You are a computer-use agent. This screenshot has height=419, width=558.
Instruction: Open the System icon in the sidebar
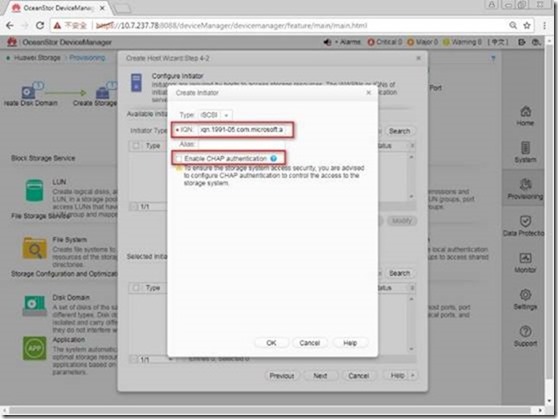[x=525, y=148]
